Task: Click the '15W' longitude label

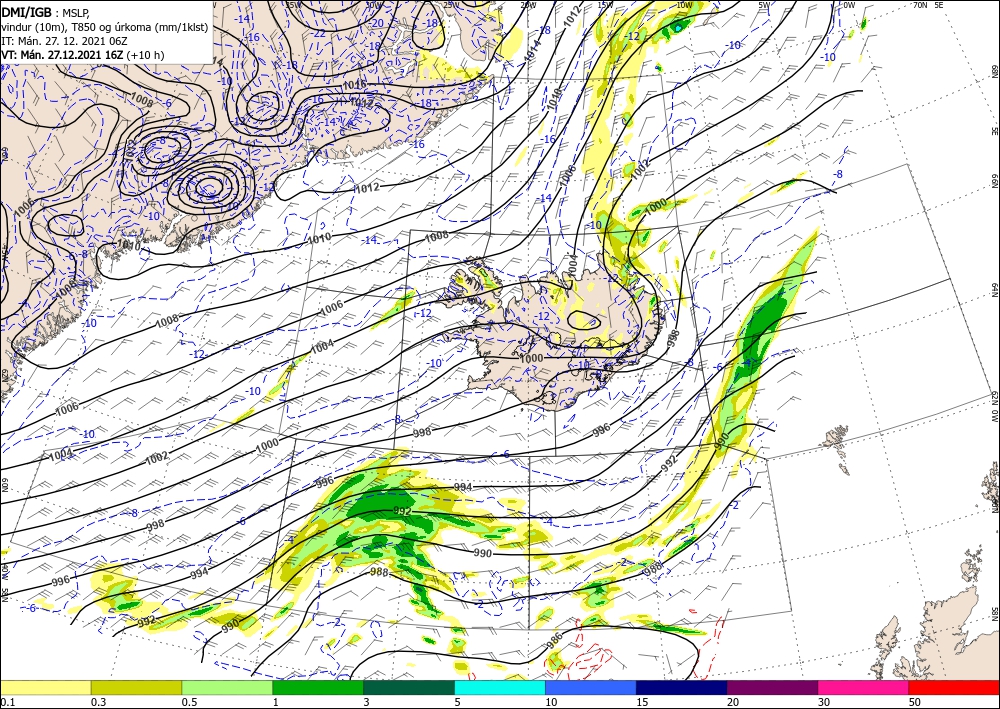Action: pos(605,4)
